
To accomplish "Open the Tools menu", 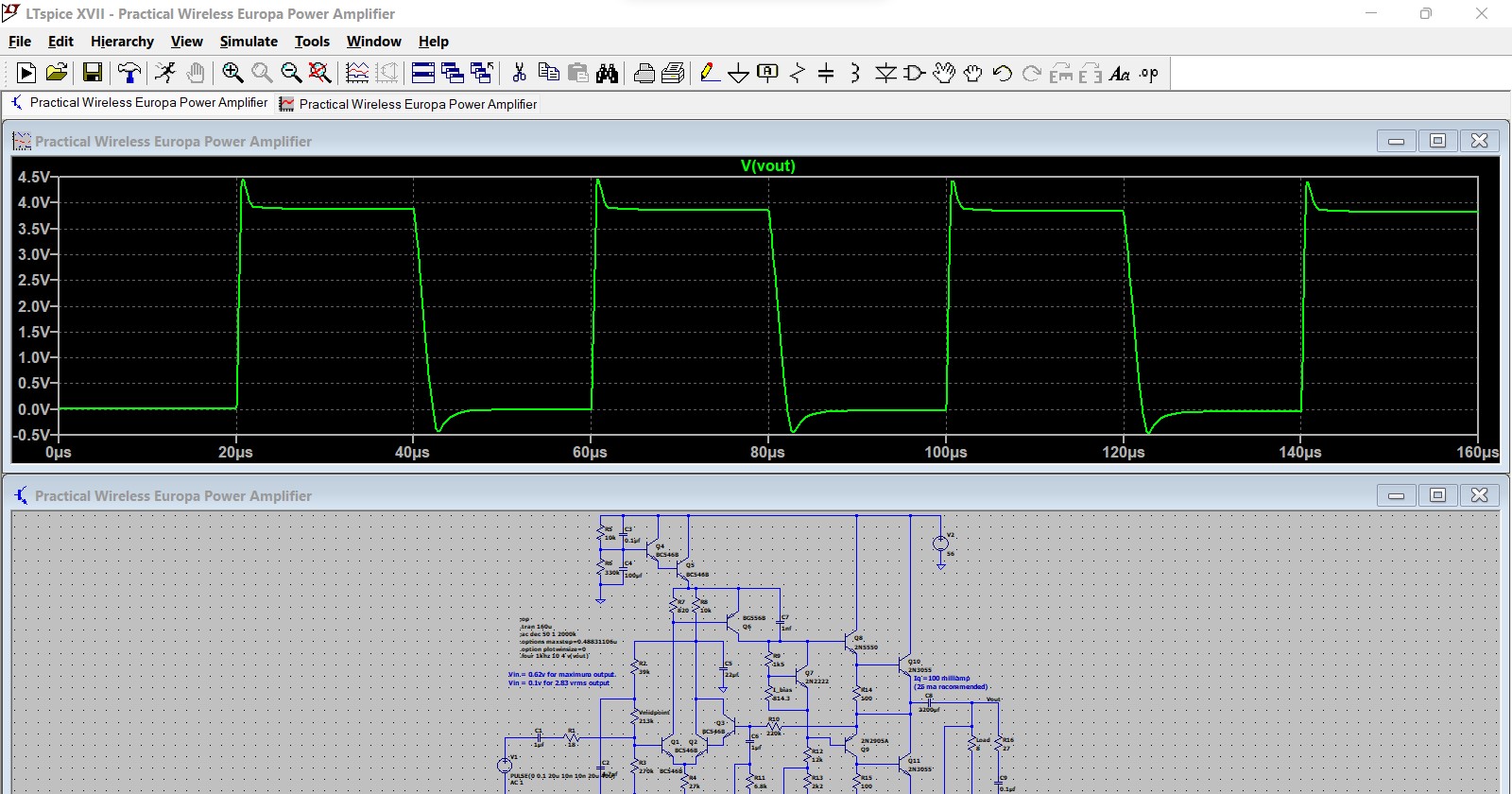I will [x=312, y=42].
